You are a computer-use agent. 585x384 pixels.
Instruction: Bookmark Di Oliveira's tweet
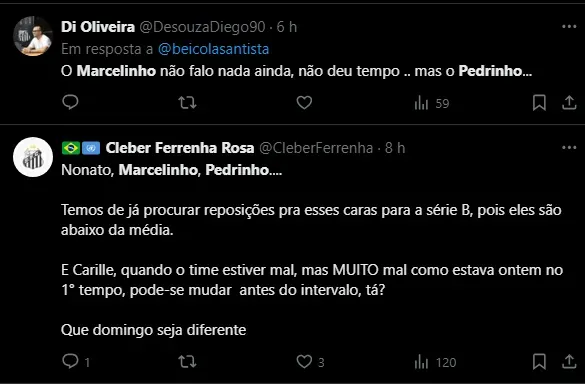coord(539,103)
